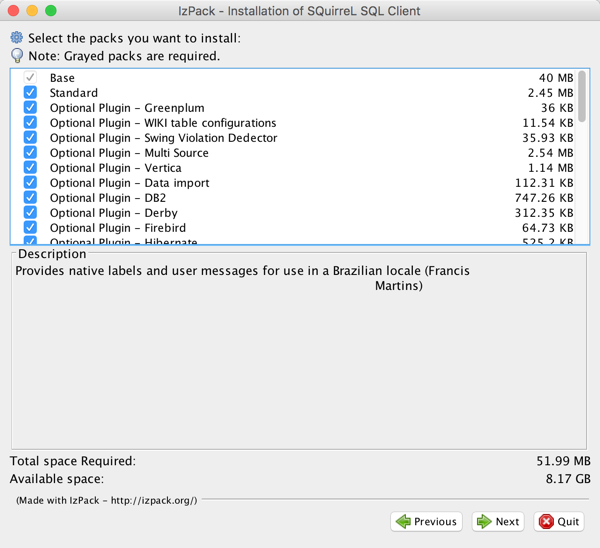600x548 pixels.
Task: Uncheck the Vertica plugin checkbox
Action: click(30, 168)
